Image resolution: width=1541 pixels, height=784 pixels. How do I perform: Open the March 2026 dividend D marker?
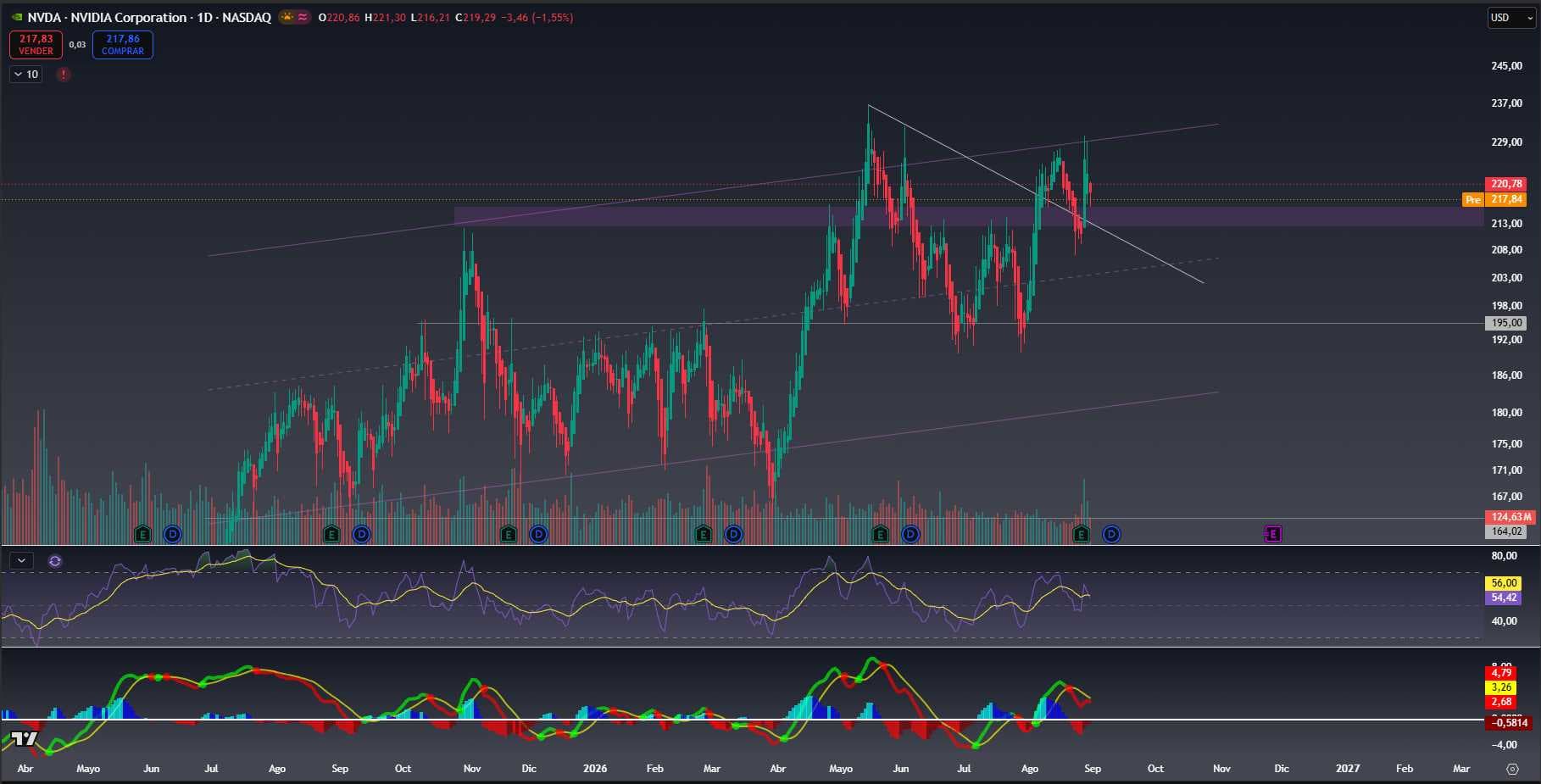pyautogui.click(x=733, y=534)
